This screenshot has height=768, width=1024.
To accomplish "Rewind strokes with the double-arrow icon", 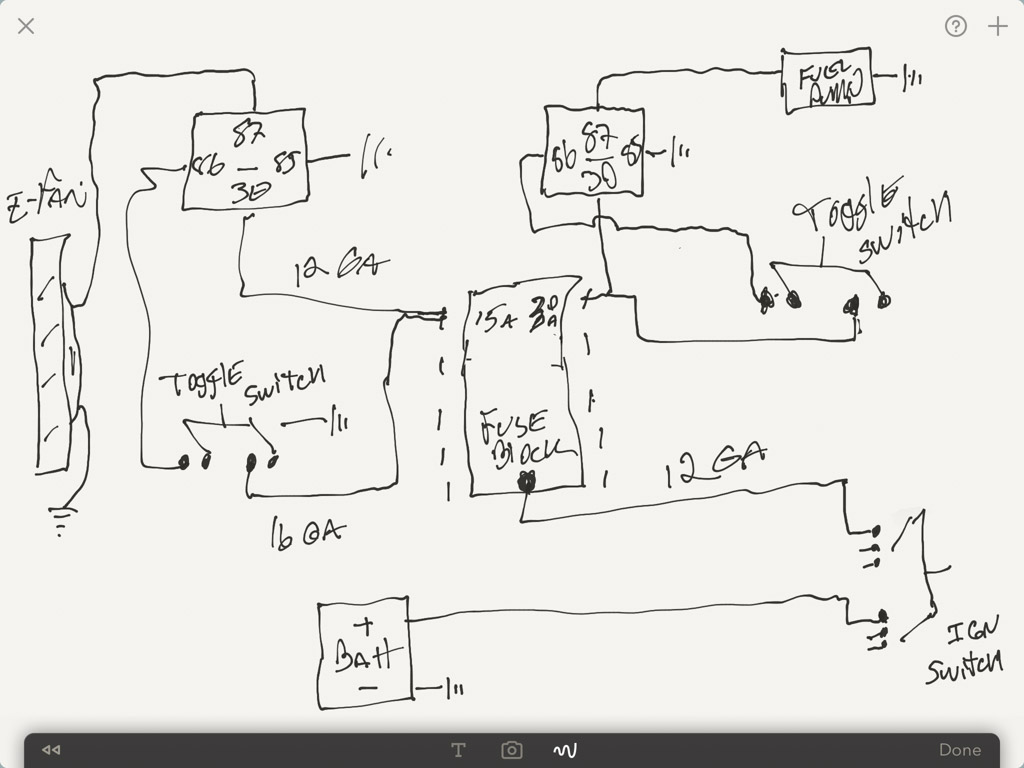I will [51, 750].
